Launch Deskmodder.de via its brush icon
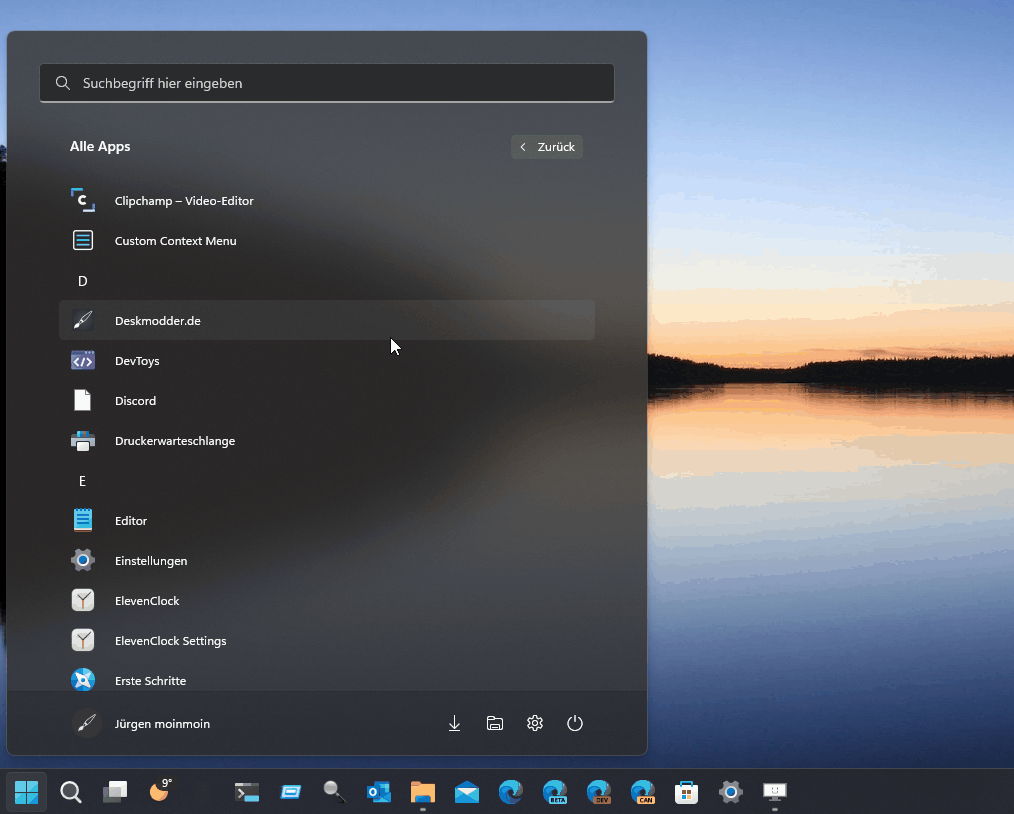Image resolution: width=1014 pixels, height=814 pixels. pos(83,321)
